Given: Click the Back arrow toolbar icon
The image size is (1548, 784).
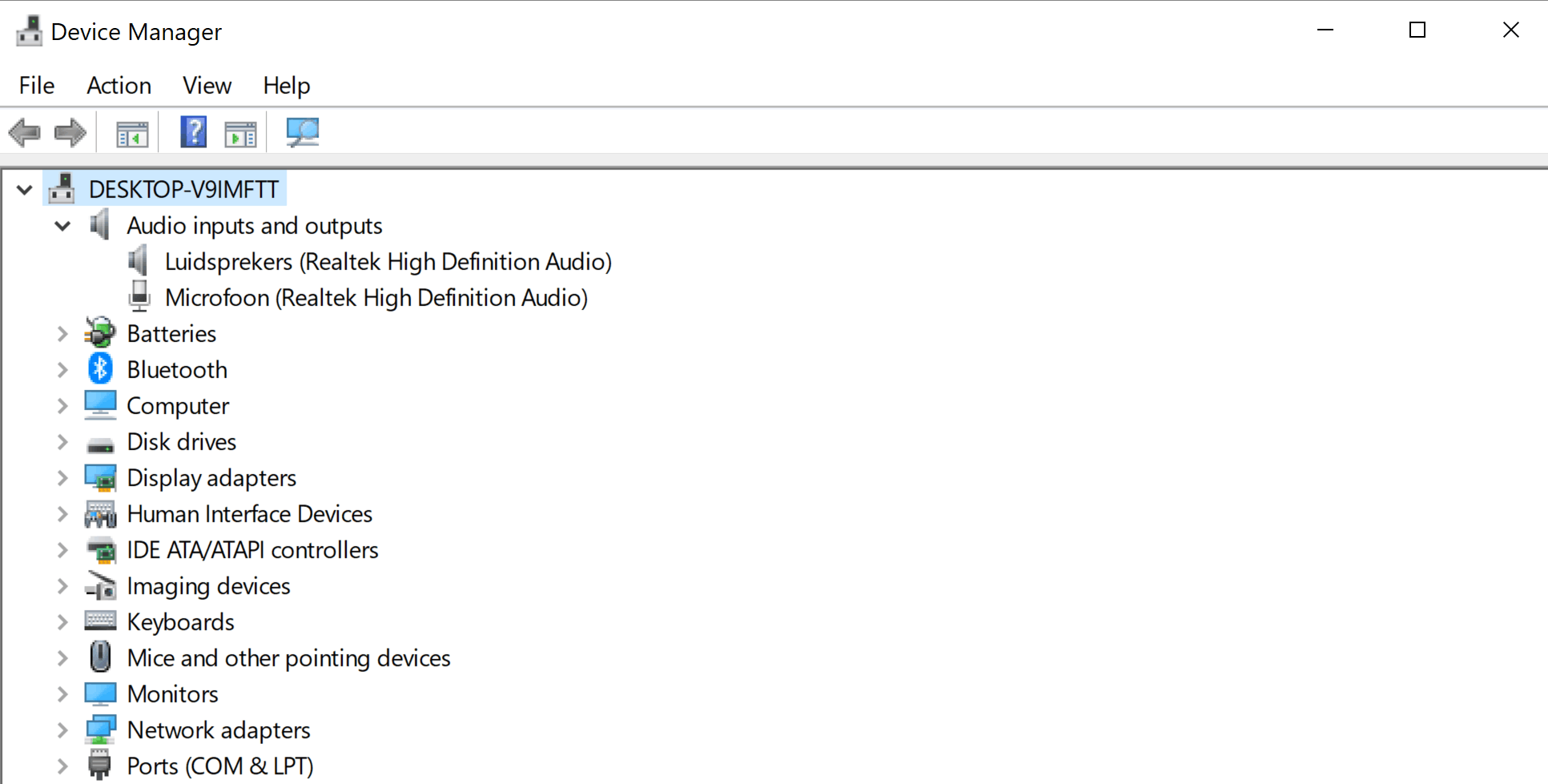Looking at the screenshot, I should coord(25,133).
